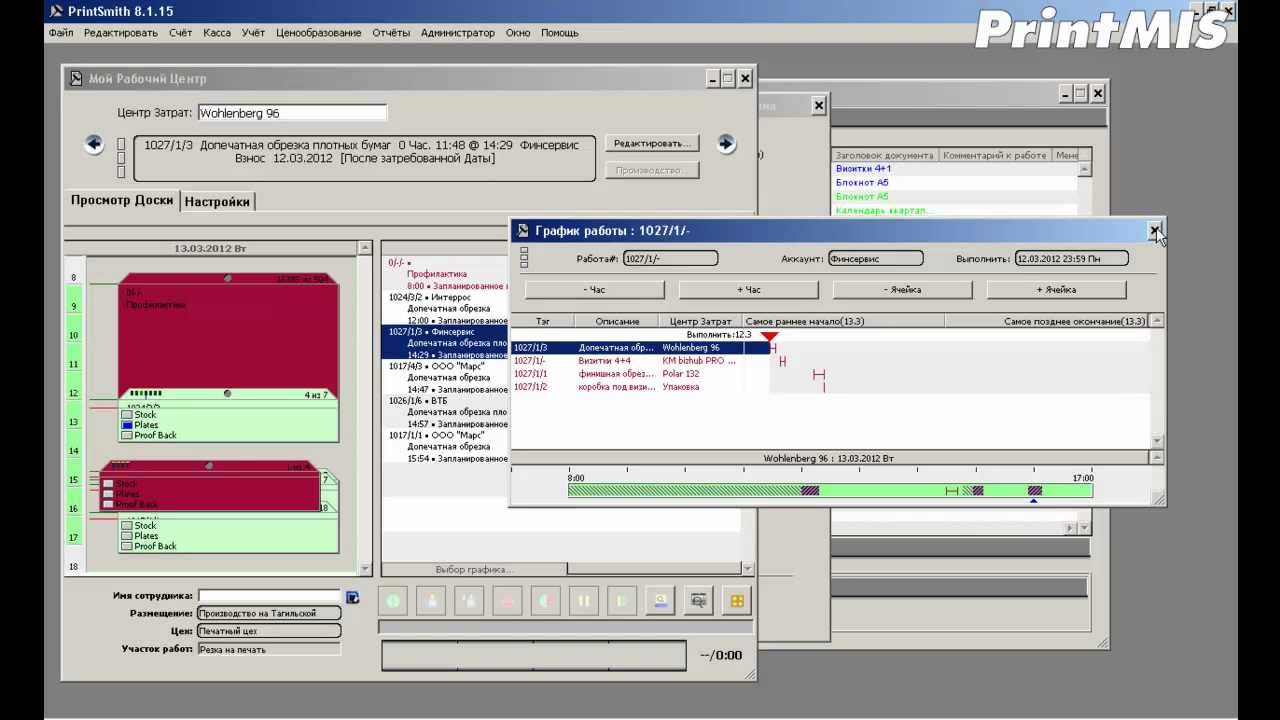Click Визитки 4+1 in back window list

click(864, 169)
